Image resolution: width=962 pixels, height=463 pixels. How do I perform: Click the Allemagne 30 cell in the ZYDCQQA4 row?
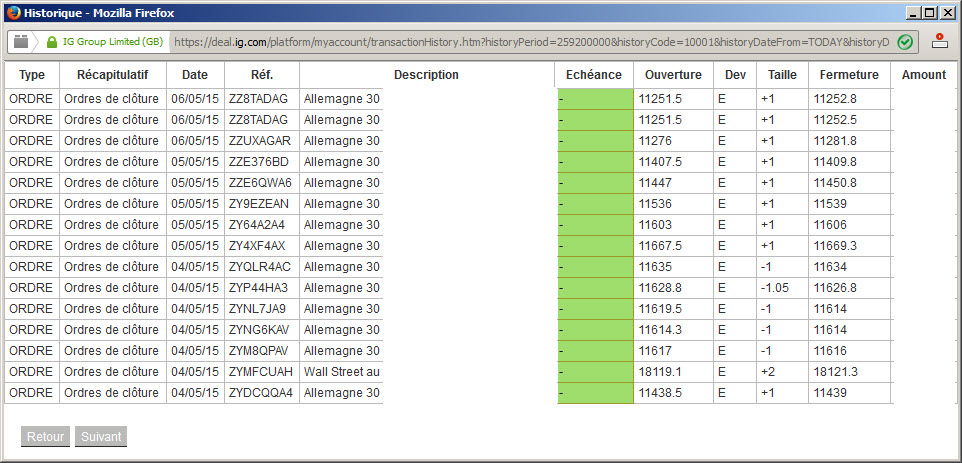342,392
